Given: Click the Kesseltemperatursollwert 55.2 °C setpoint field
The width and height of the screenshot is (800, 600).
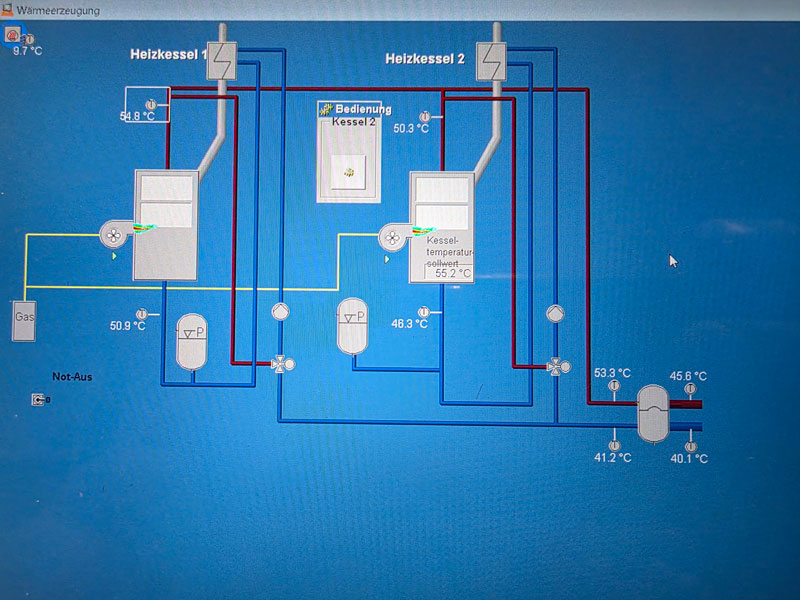Looking at the screenshot, I should 452,272.
